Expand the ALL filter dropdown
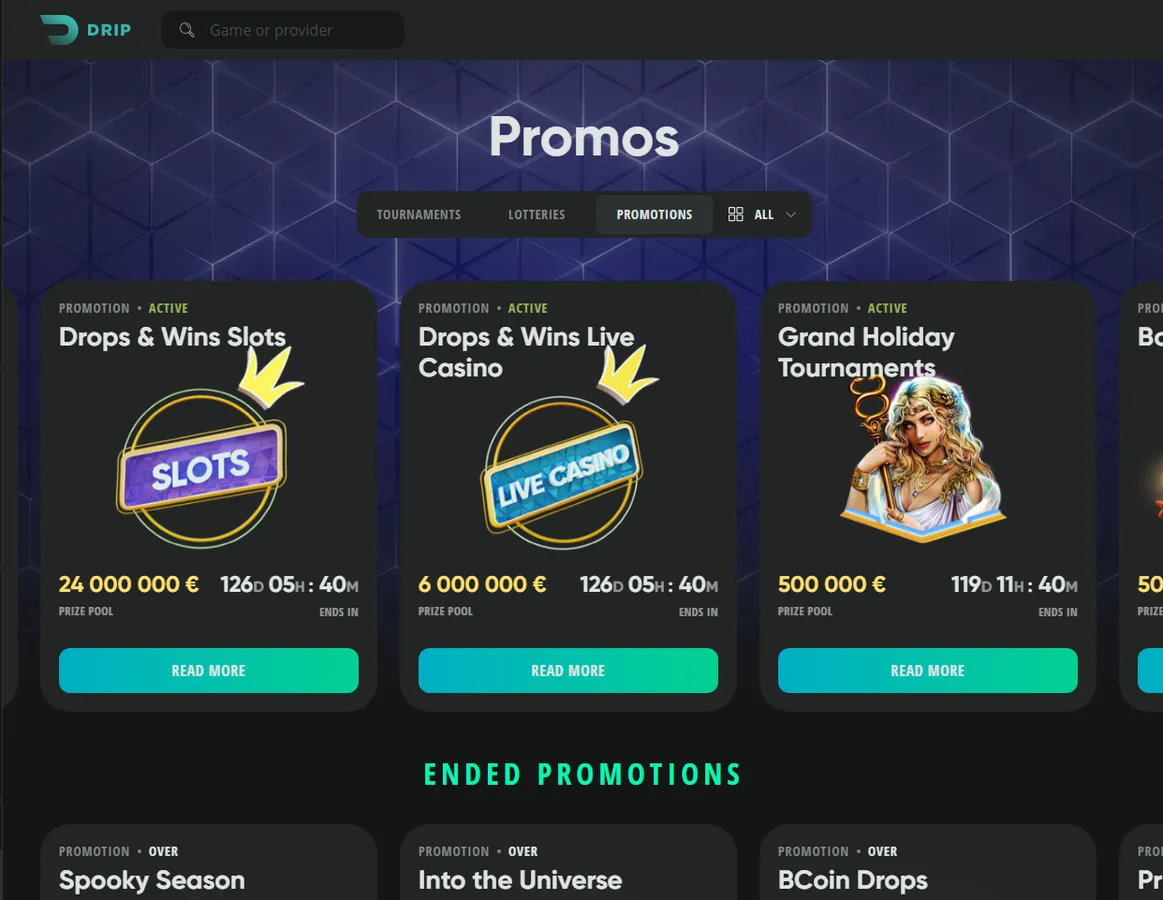The width and height of the screenshot is (1163, 900). [x=762, y=214]
